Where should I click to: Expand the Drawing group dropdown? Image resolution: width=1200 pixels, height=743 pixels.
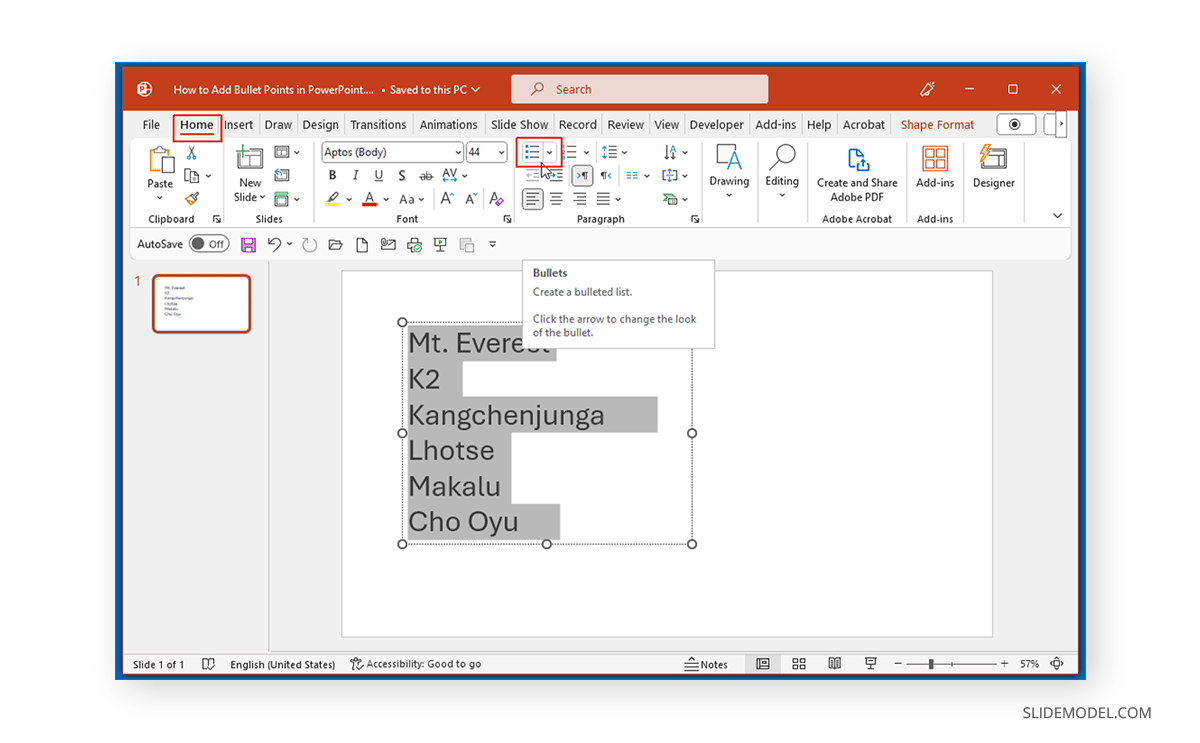pyautogui.click(x=729, y=196)
